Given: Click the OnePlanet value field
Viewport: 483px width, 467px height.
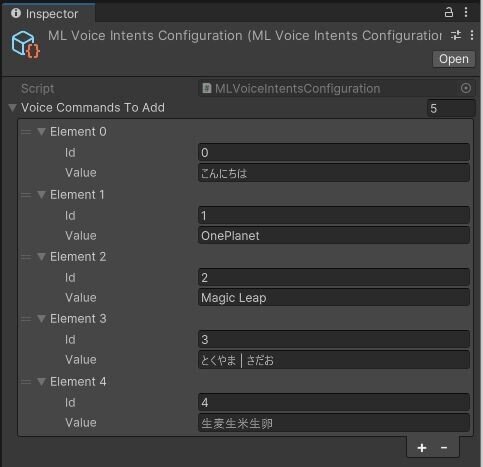Looking at the screenshot, I should tap(334, 236).
